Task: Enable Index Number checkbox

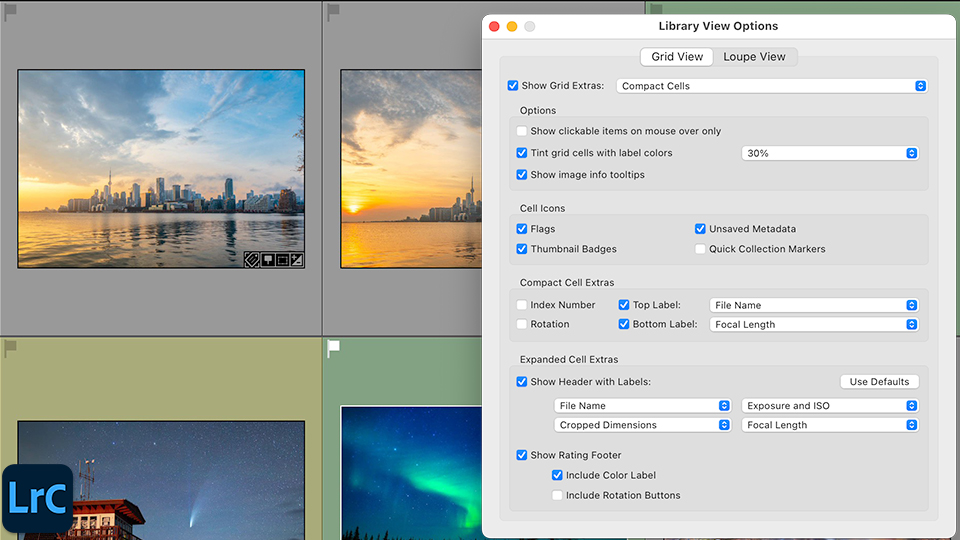Action: (x=522, y=305)
